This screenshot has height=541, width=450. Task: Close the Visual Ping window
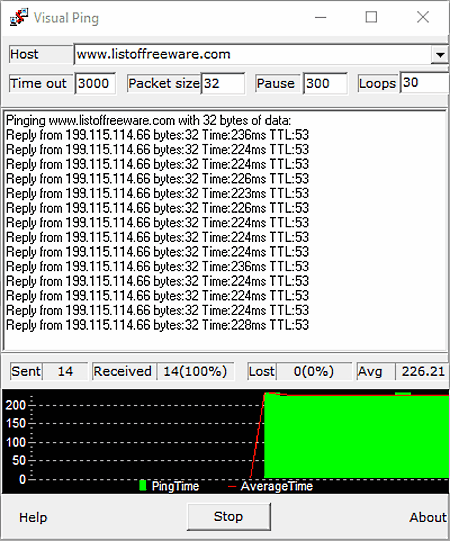point(423,17)
